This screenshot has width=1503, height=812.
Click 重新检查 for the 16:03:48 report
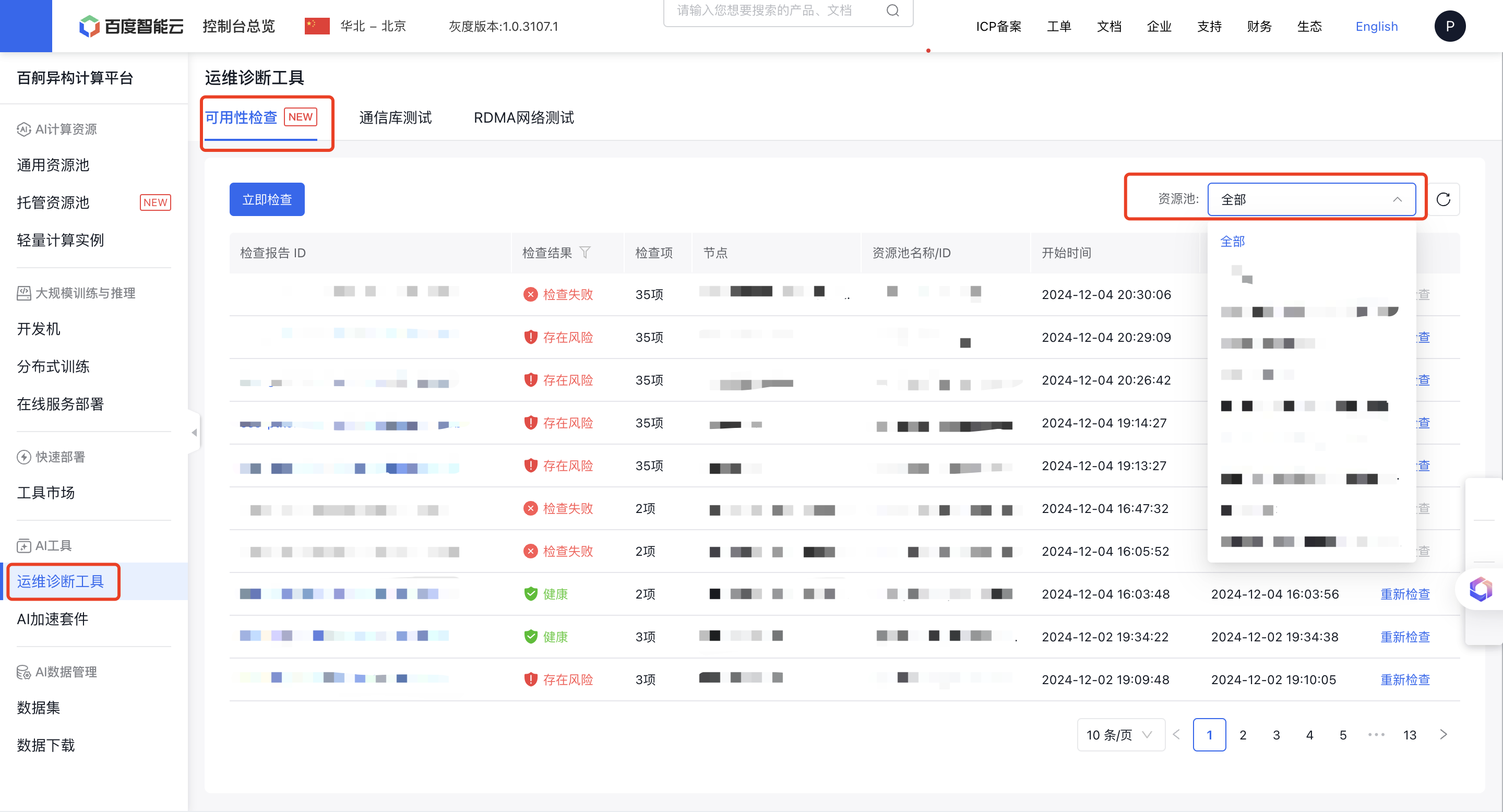(1405, 594)
